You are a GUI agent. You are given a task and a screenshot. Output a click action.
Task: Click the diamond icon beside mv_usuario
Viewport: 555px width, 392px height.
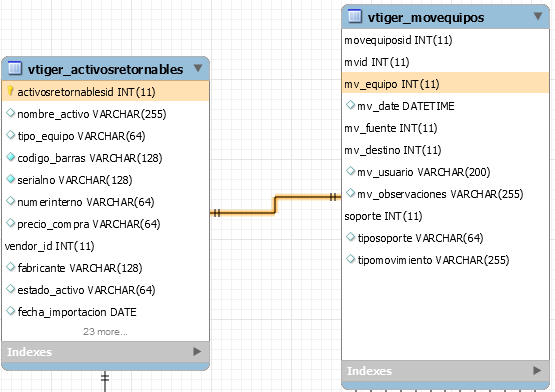(x=350, y=171)
